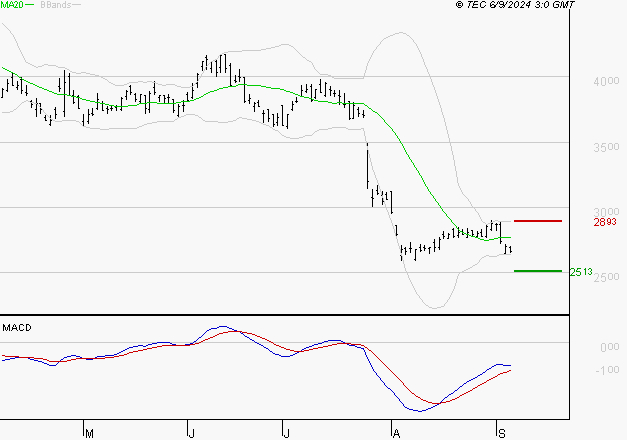The image size is (627, 440).
Task: Click the MACD panel label
Action: (x=17, y=328)
